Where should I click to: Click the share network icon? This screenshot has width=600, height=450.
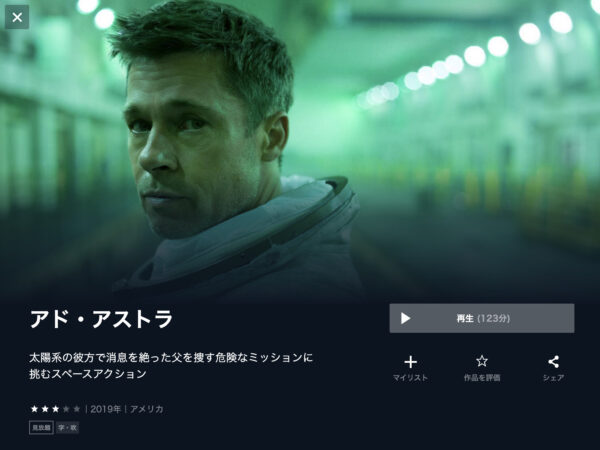pyautogui.click(x=553, y=362)
